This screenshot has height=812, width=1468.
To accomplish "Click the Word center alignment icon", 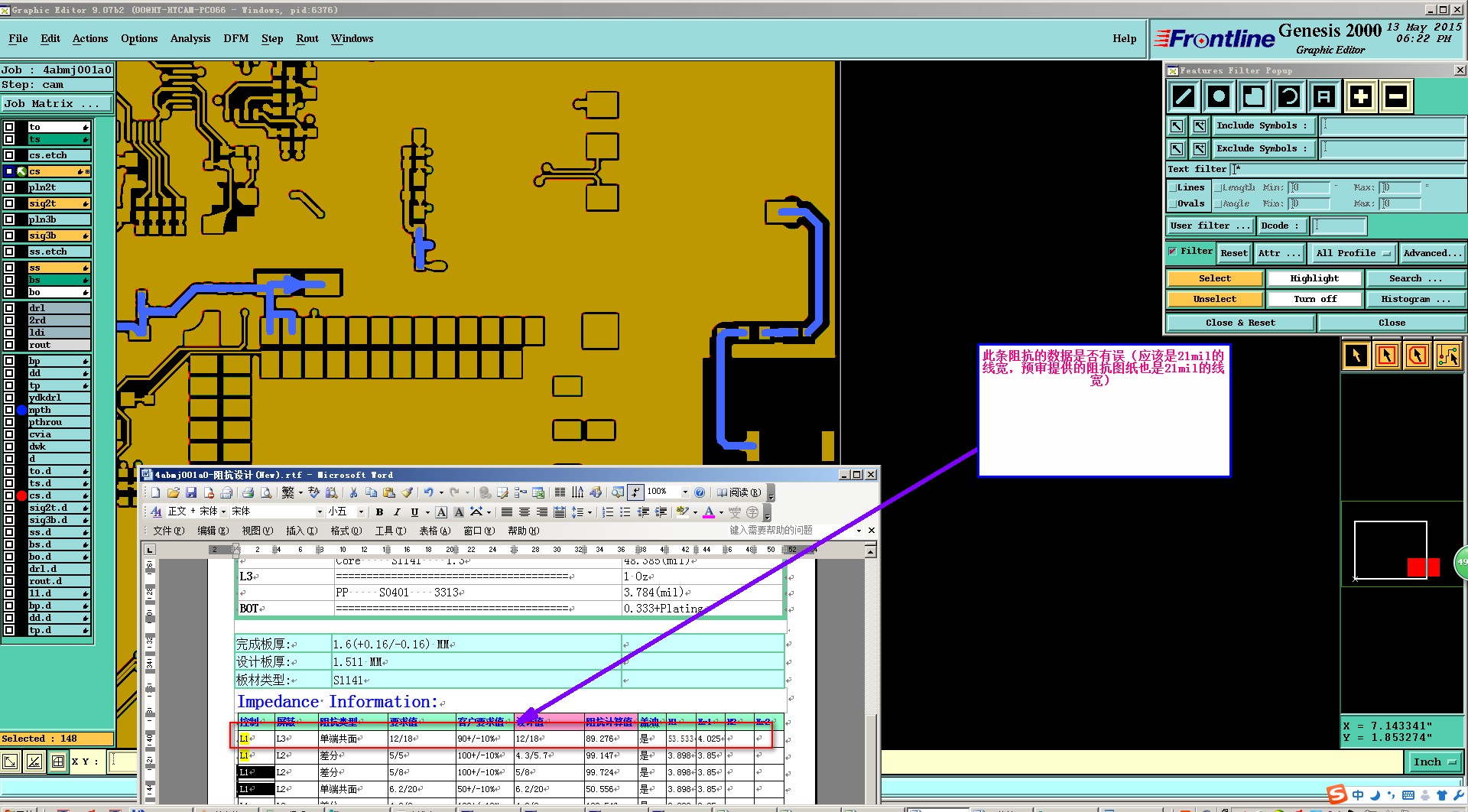I will (525, 512).
